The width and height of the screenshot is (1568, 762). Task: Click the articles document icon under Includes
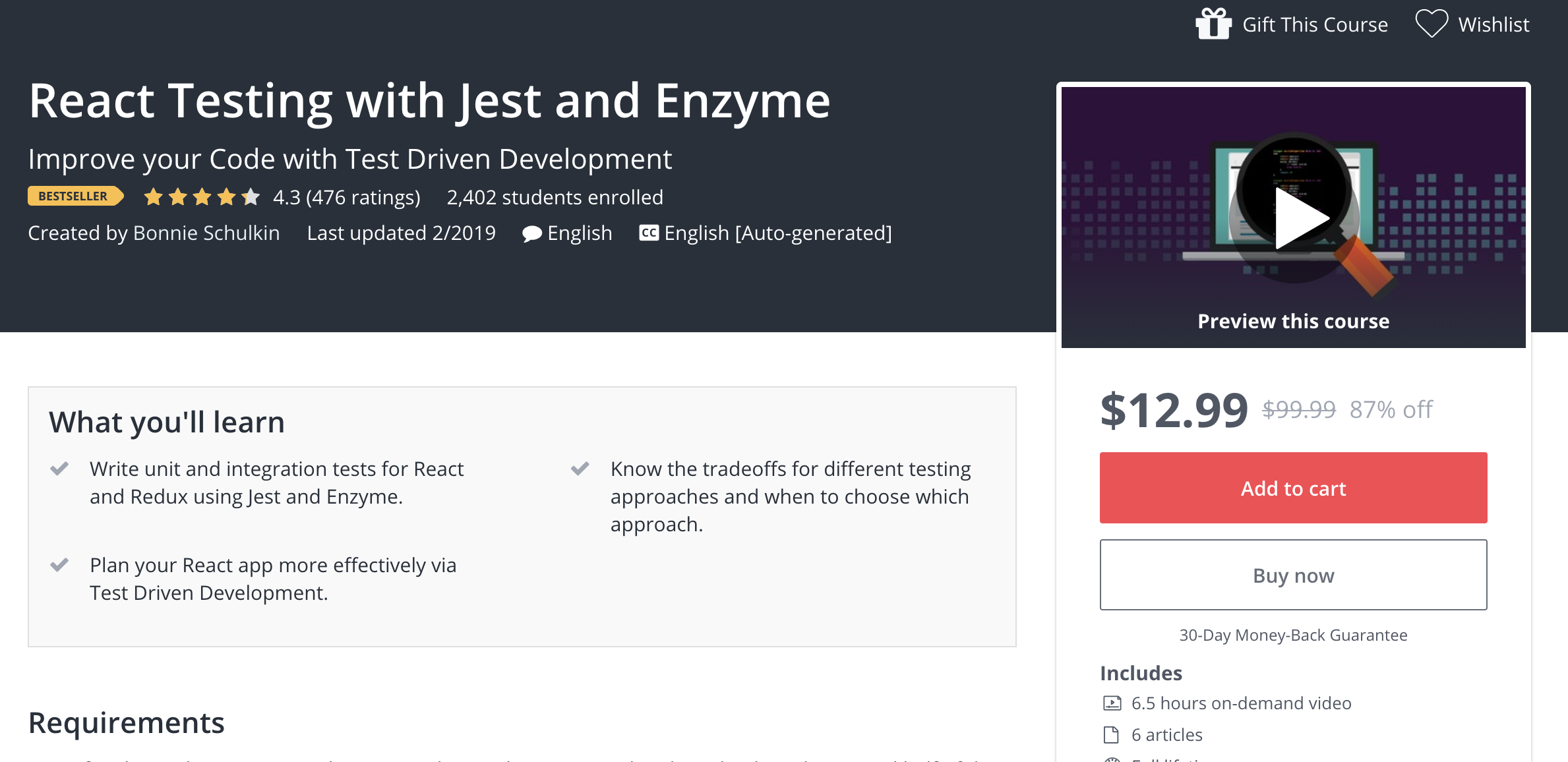pyautogui.click(x=1113, y=734)
